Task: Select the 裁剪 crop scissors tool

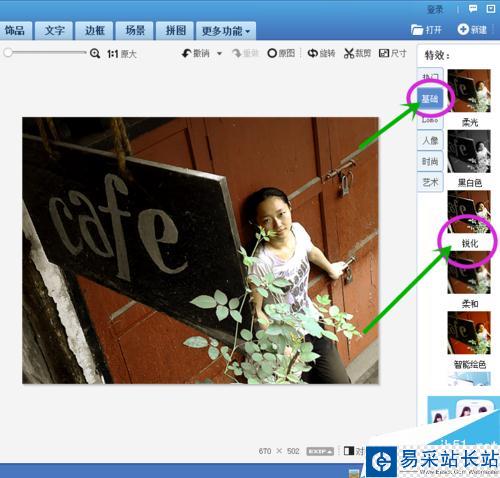Action: (358, 53)
